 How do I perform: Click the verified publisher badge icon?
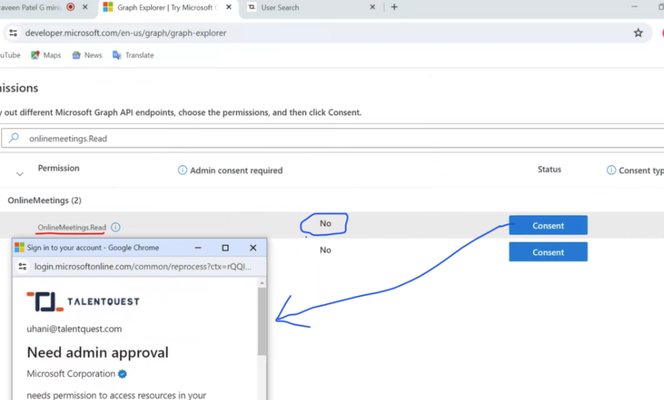[x=122, y=374]
